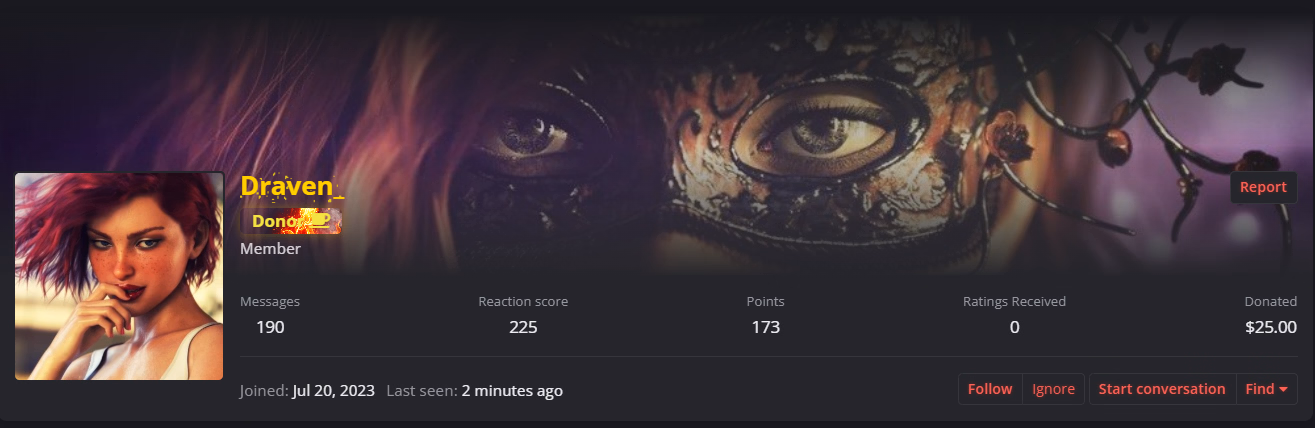Screen dimensions: 1315x428
Task: Click the Member user title text
Action: pyautogui.click(x=270, y=249)
